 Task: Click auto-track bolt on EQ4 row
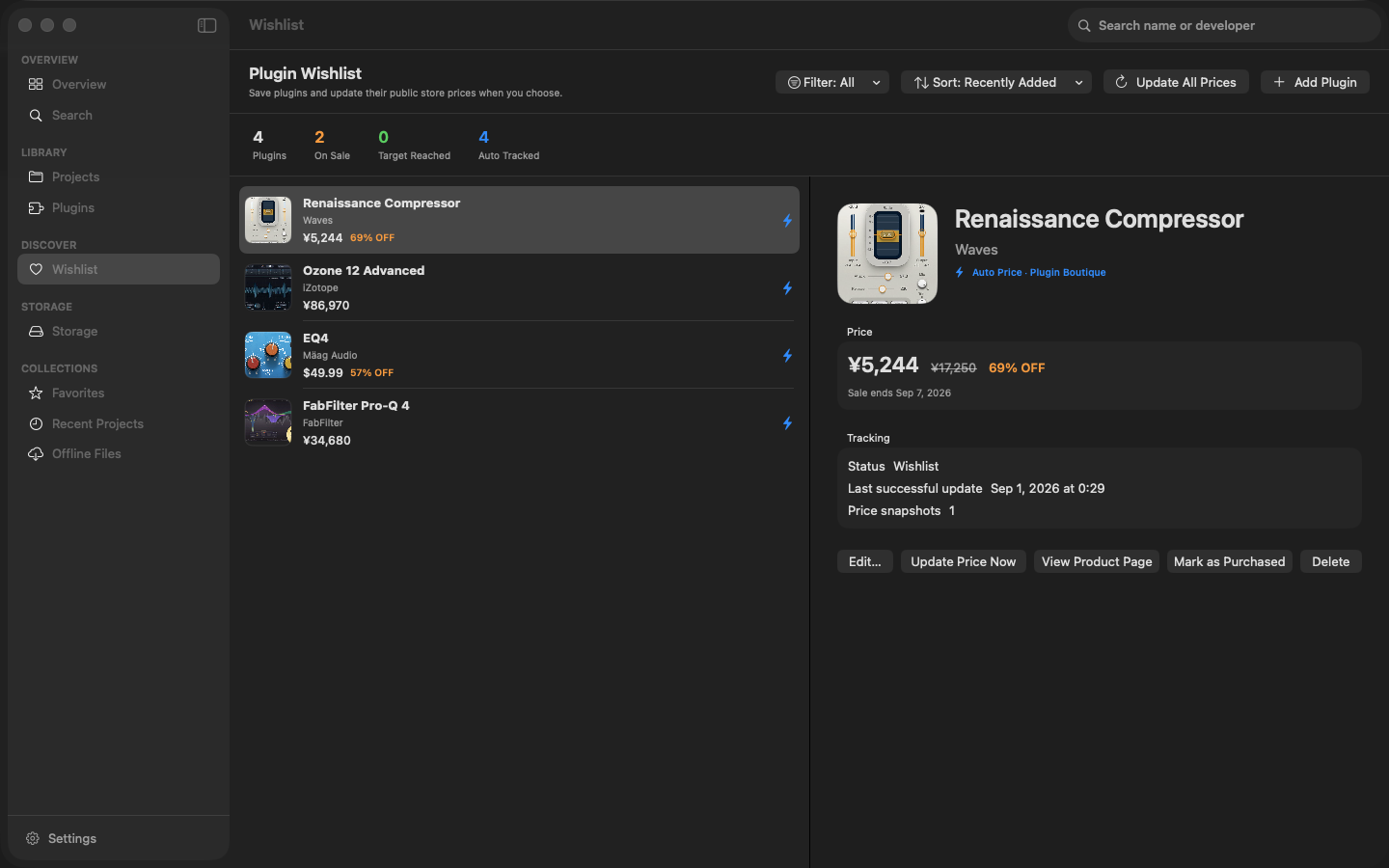(787, 355)
